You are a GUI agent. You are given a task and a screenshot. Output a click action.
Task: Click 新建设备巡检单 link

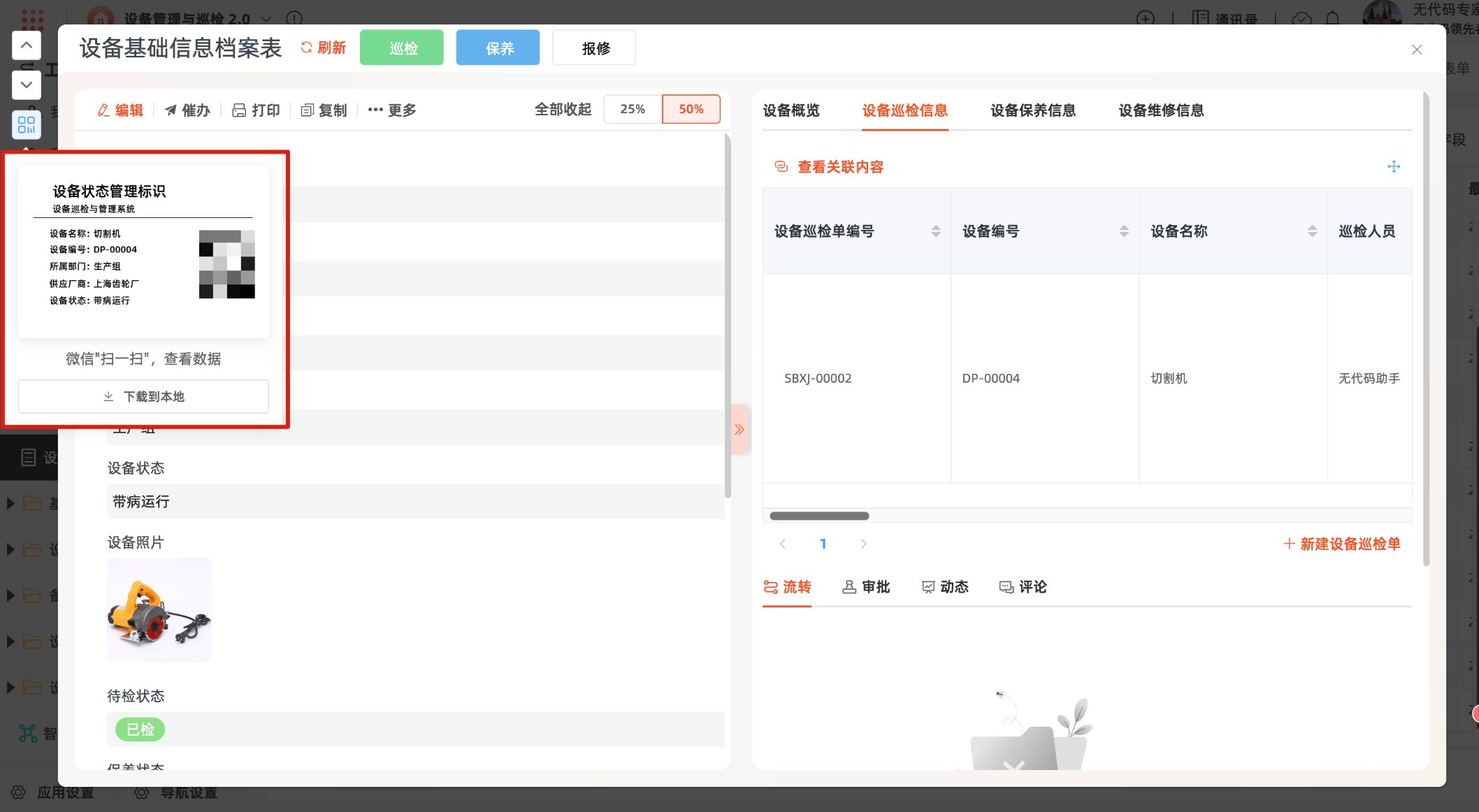pos(1342,544)
